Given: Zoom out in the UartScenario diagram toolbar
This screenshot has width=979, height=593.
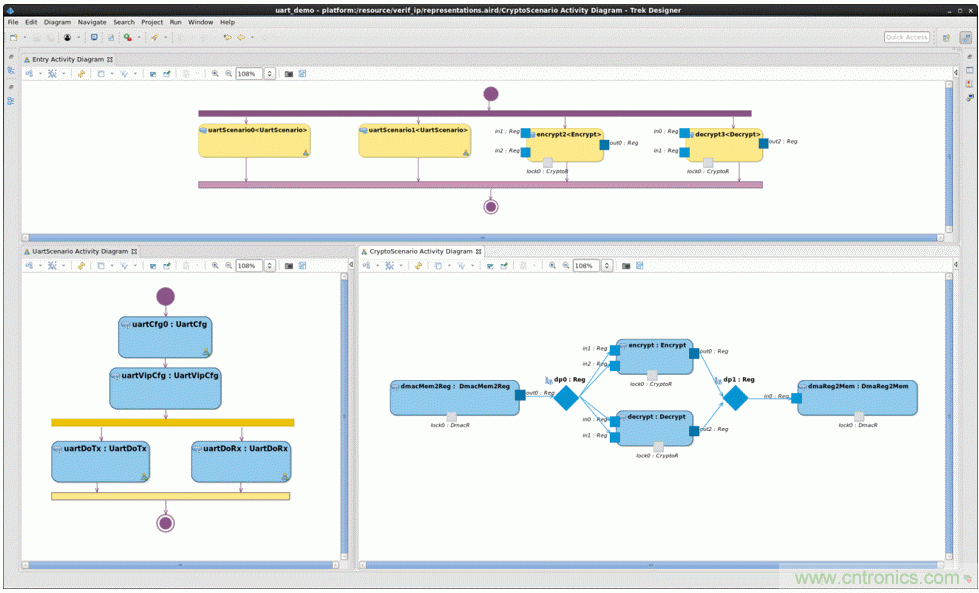Looking at the screenshot, I should pyautogui.click(x=228, y=266).
